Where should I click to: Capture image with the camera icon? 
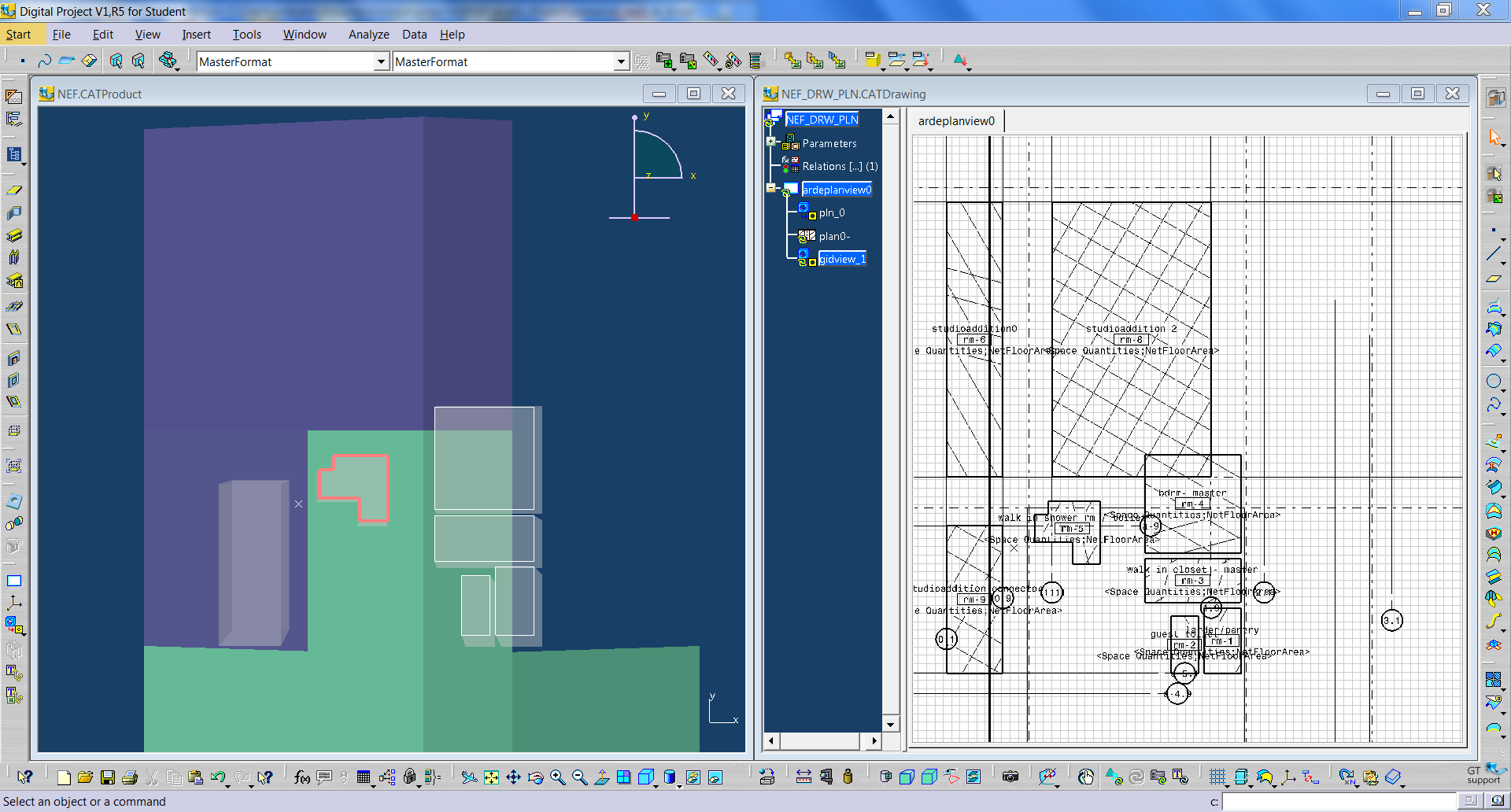[x=1010, y=777]
